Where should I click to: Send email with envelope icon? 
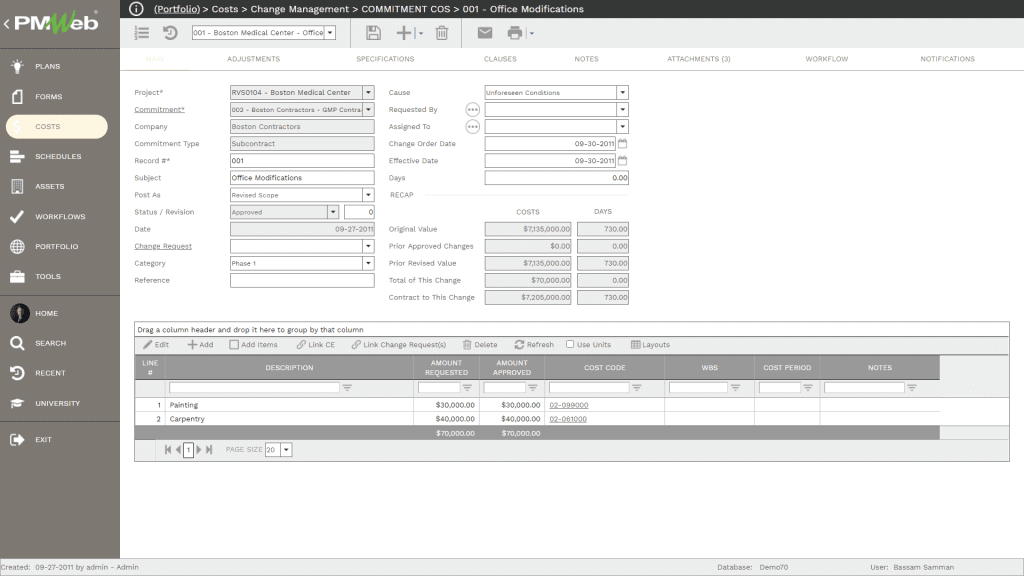pyautogui.click(x=485, y=33)
